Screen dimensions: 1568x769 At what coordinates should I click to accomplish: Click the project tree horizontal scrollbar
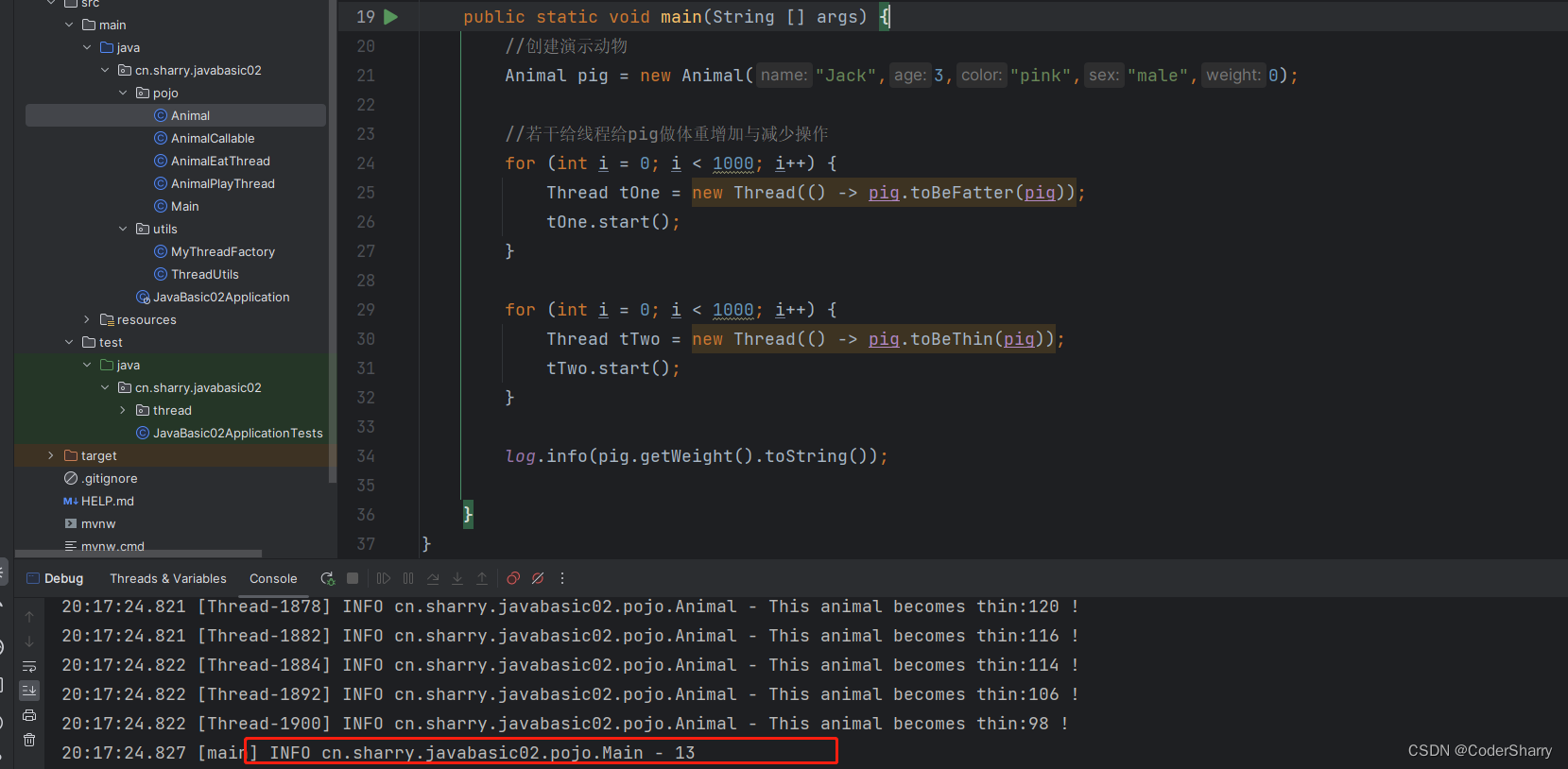coord(139,553)
